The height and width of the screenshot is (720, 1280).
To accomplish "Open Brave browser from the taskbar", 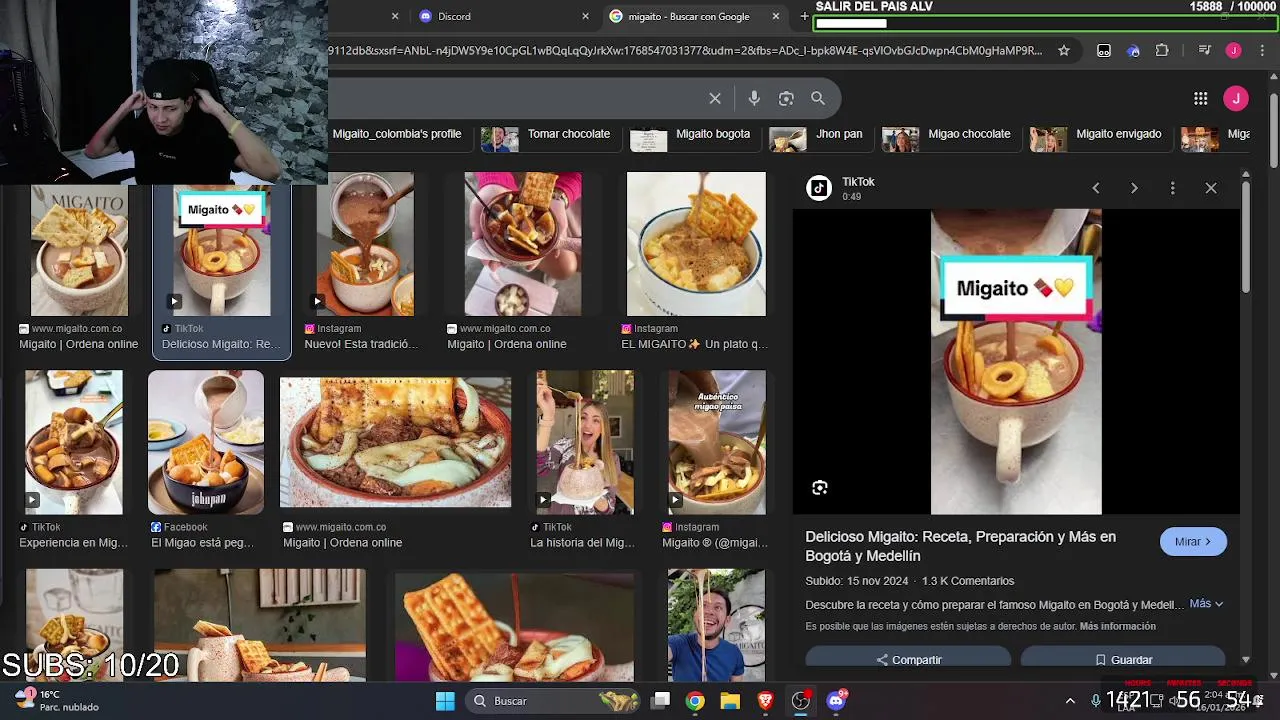I will [x=765, y=701].
